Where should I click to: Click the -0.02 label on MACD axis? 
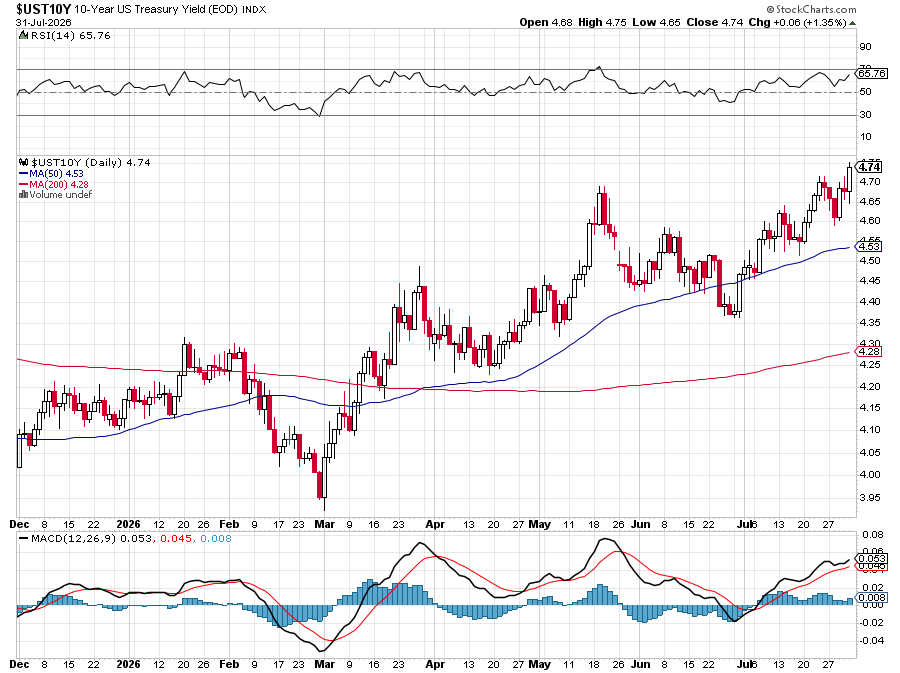pos(871,623)
